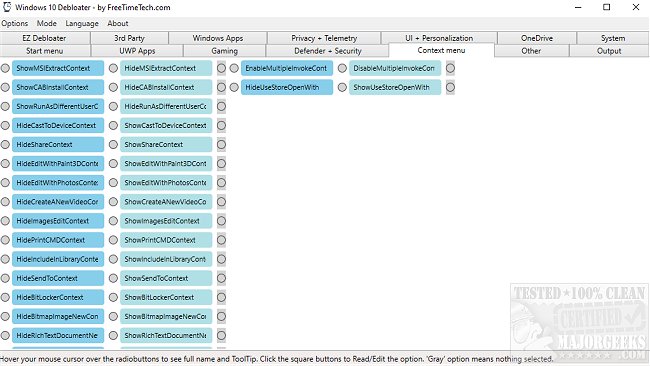This screenshot has height=366, width=650.
Task: Click the gray option beside HideMSIExtractContext
Action: [221, 68]
